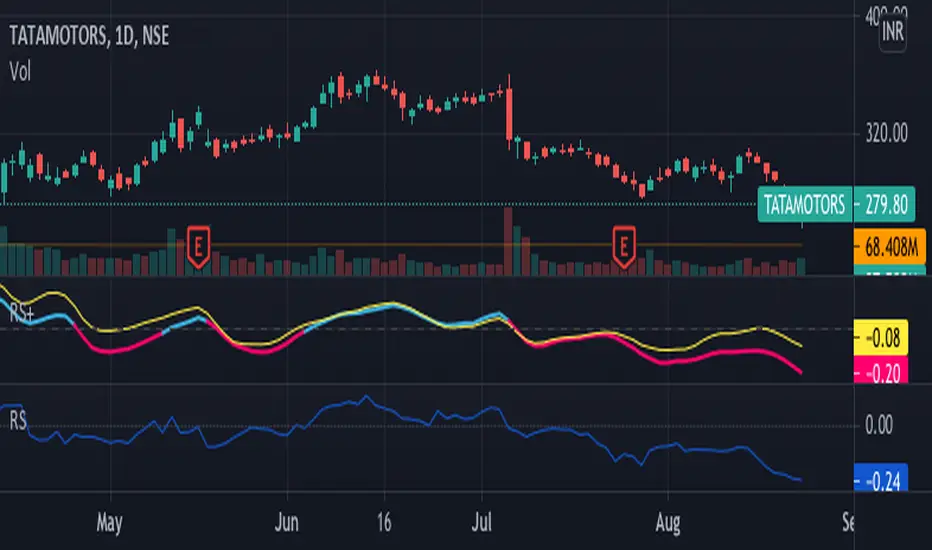Click the TATAMOTORS, 1D, NSE chart title
This screenshot has width=932, height=550.
pos(89,36)
